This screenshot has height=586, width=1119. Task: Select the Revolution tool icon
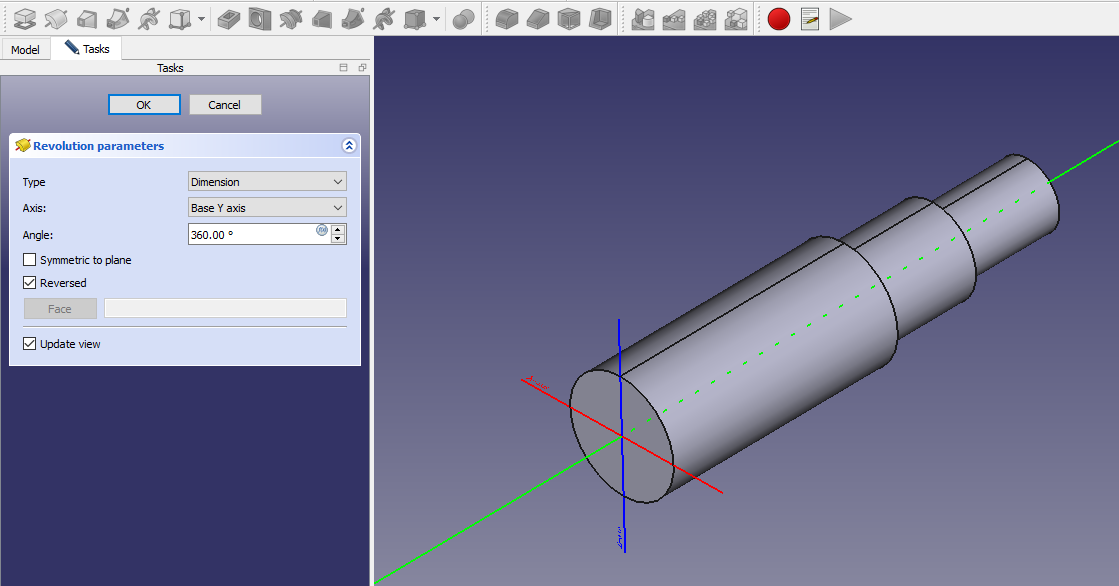pos(56,18)
